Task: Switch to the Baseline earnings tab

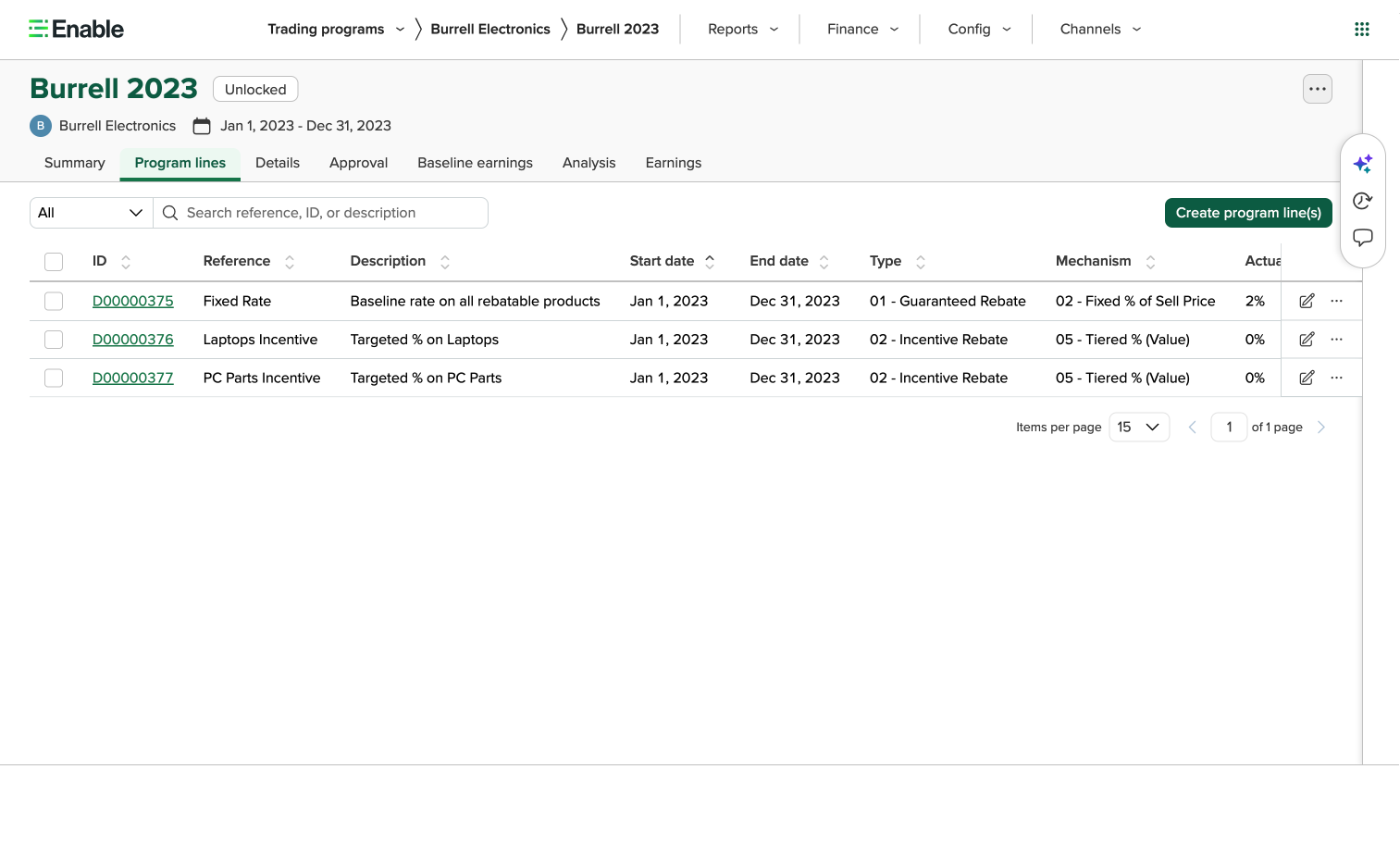Action: (x=475, y=163)
